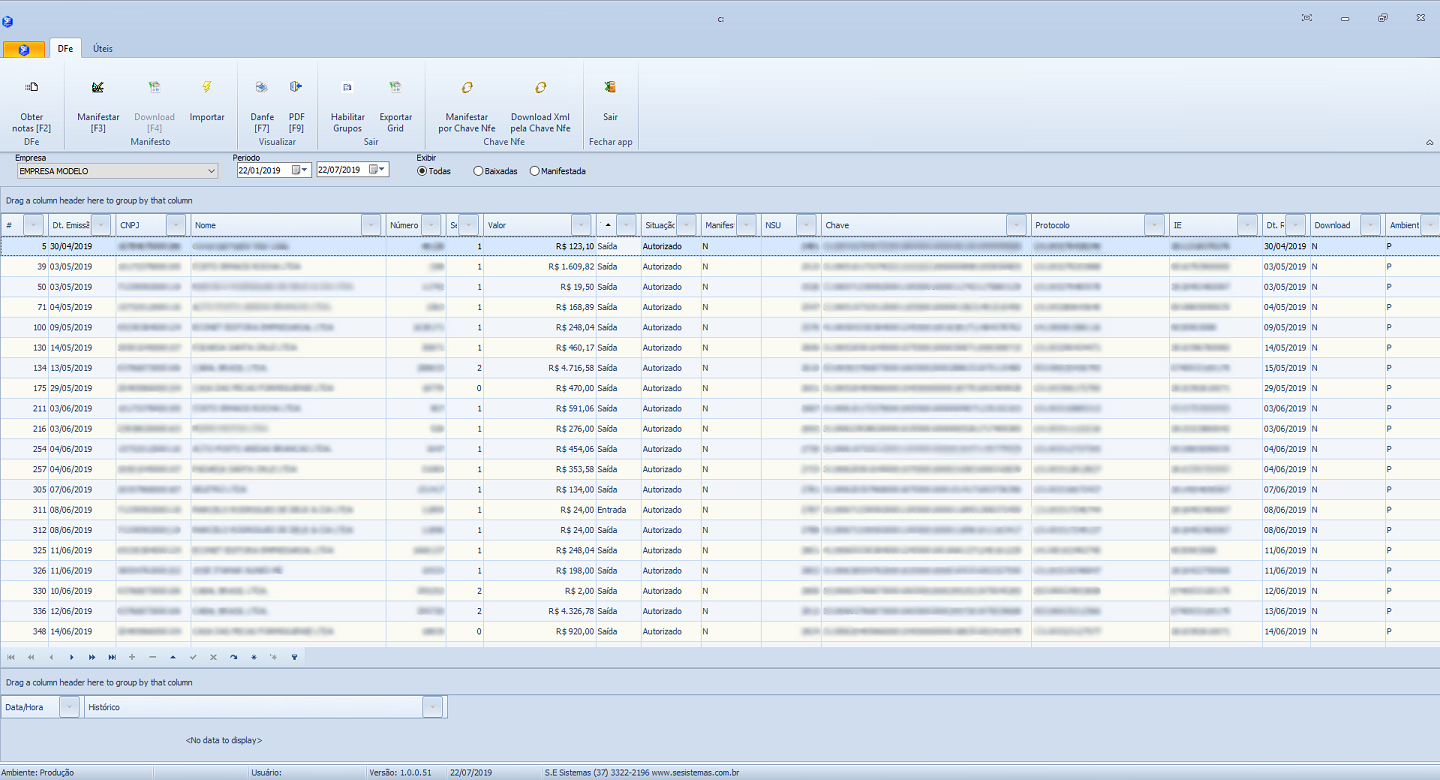Click the Manifestar [F3] ribbon icon

(x=98, y=88)
